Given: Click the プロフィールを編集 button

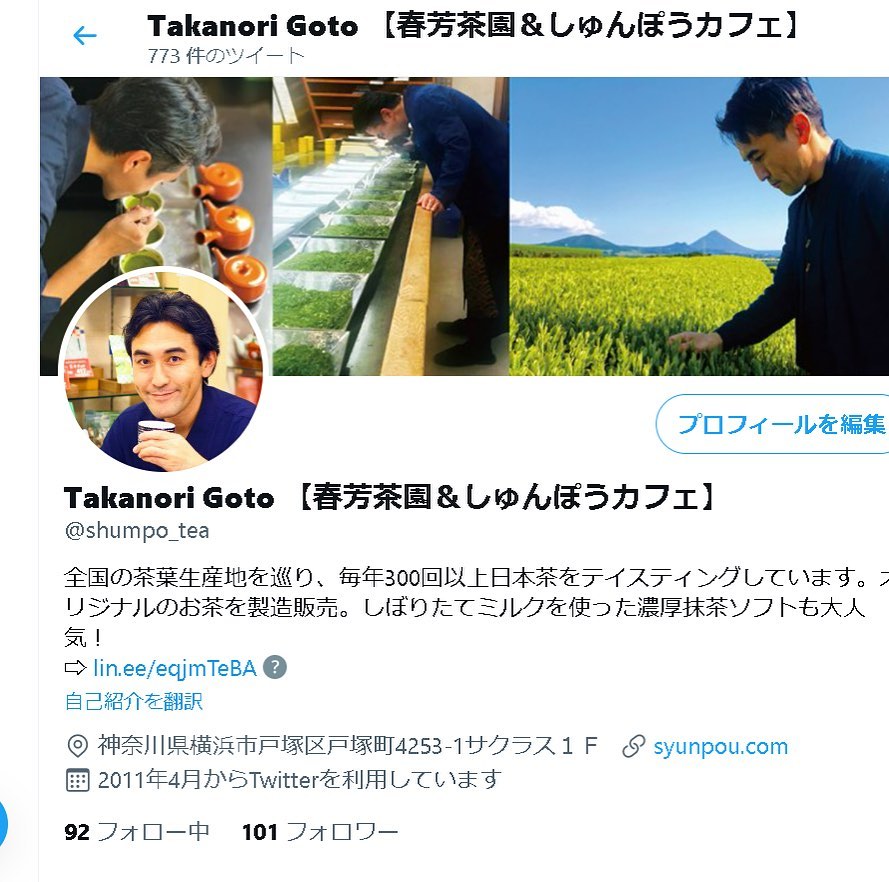Looking at the screenshot, I should point(773,424).
